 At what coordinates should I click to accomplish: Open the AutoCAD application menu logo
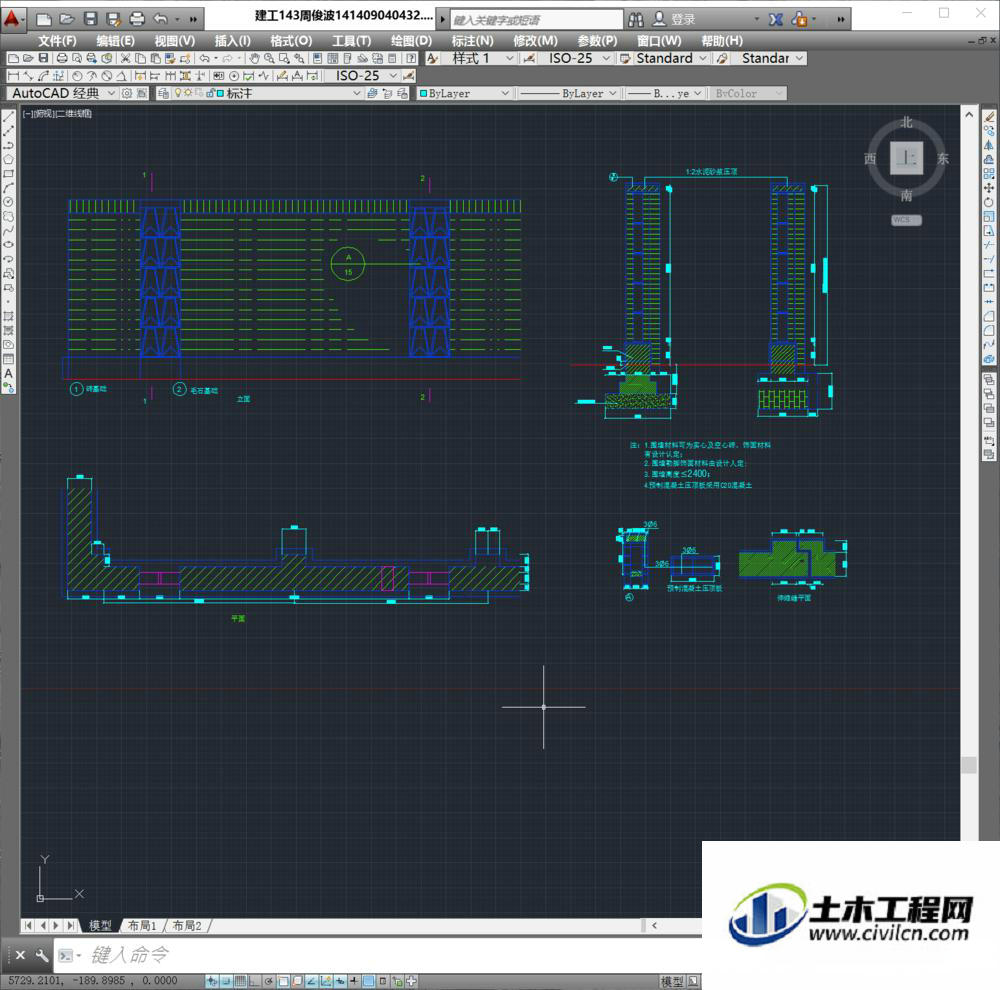pos(11,19)
